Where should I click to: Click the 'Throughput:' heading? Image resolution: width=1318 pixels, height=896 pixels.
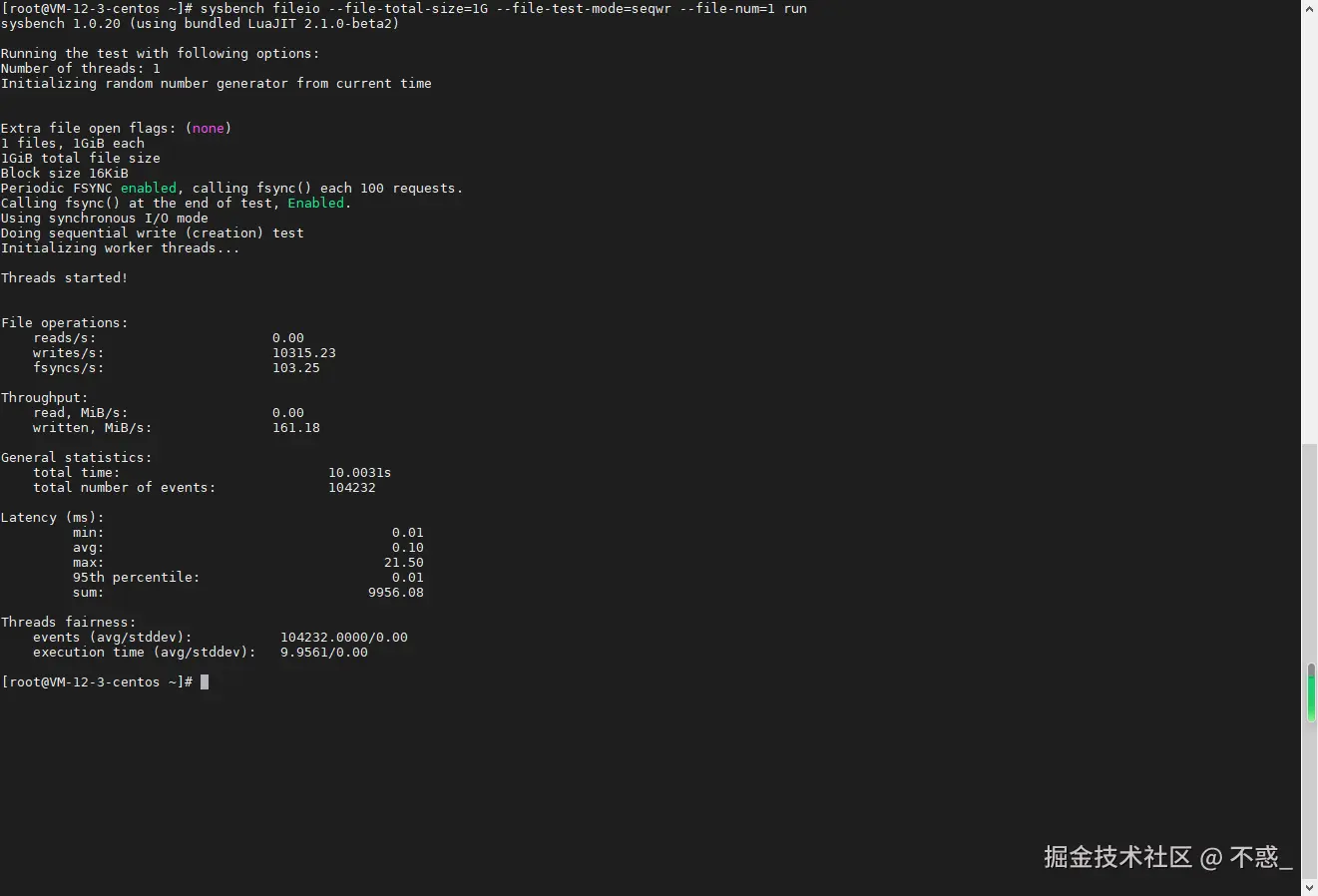pos(45,397)
